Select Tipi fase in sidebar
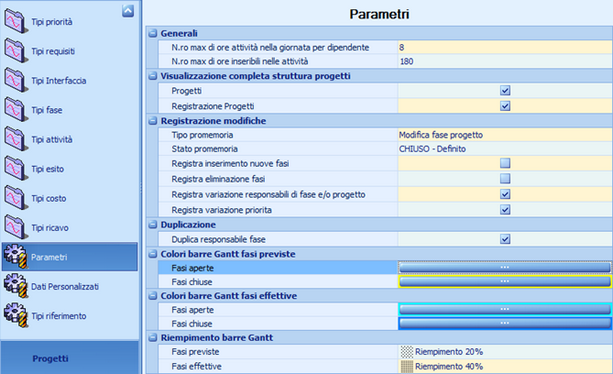This screenshot has width=613, height=374. 47,110
